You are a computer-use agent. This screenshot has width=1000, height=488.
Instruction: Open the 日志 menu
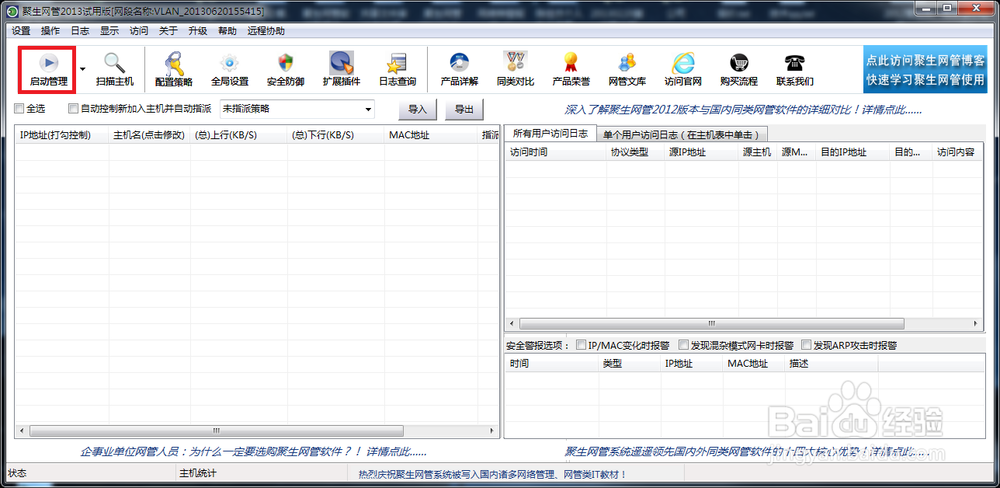coord(80,31)
